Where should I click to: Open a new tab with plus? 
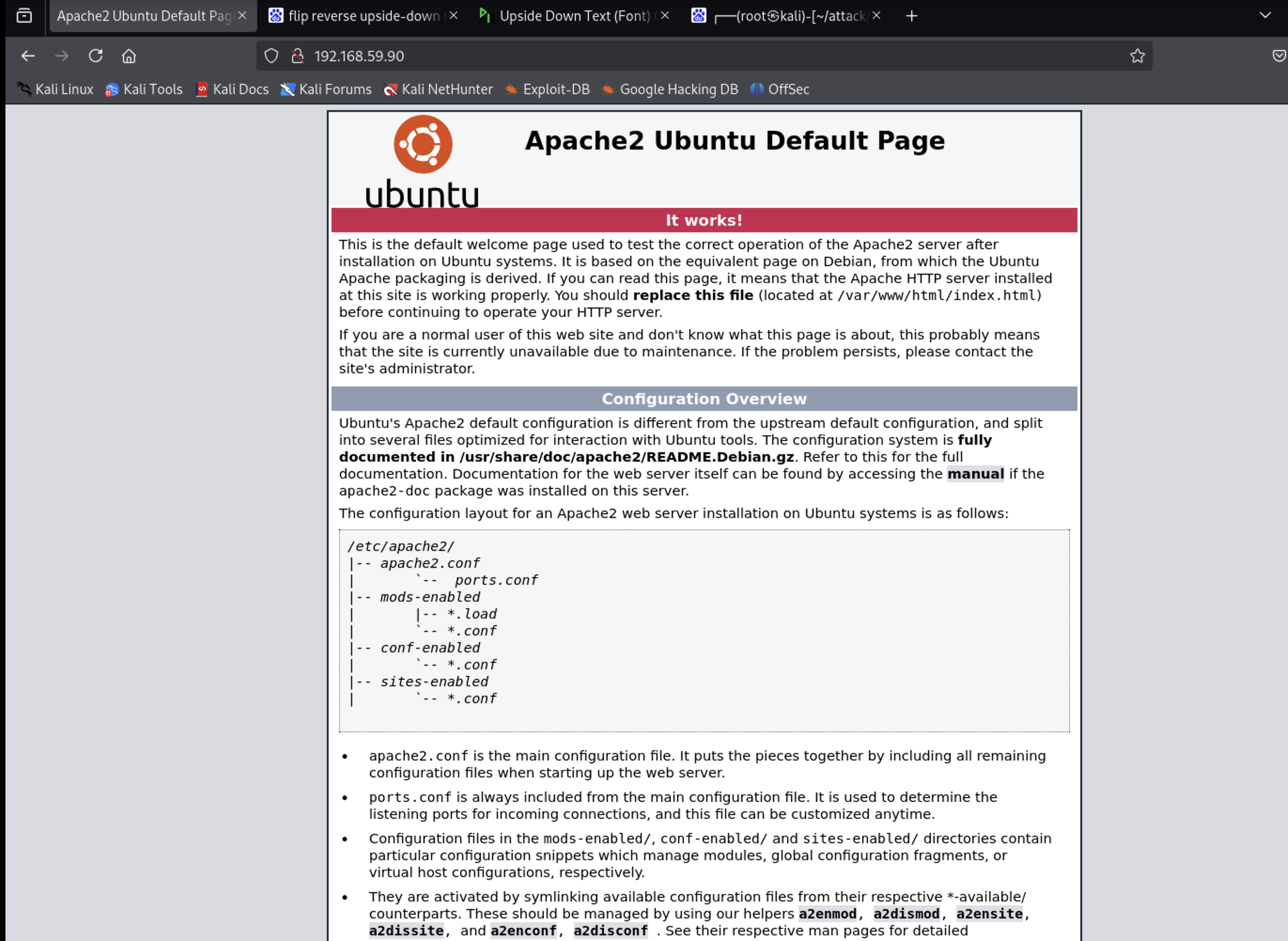point(911,16)
